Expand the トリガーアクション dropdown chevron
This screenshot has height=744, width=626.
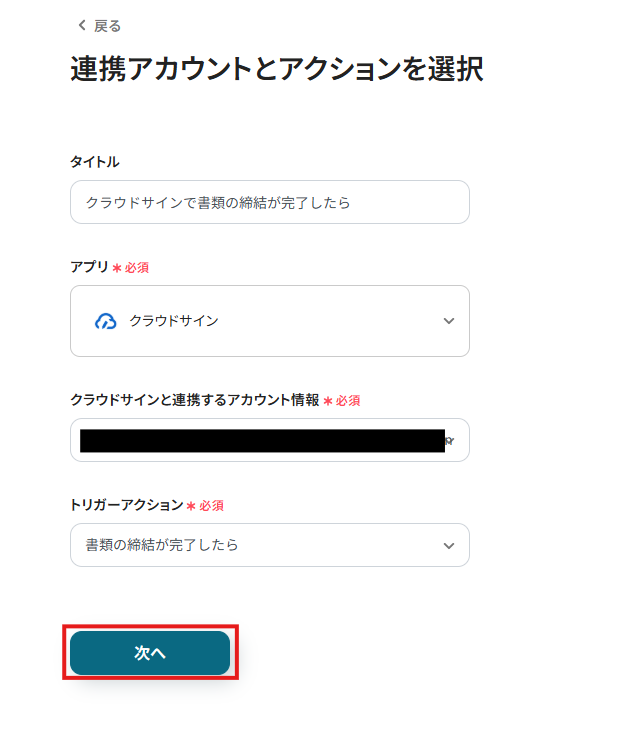pyautogui.click(x=449, y=545)
